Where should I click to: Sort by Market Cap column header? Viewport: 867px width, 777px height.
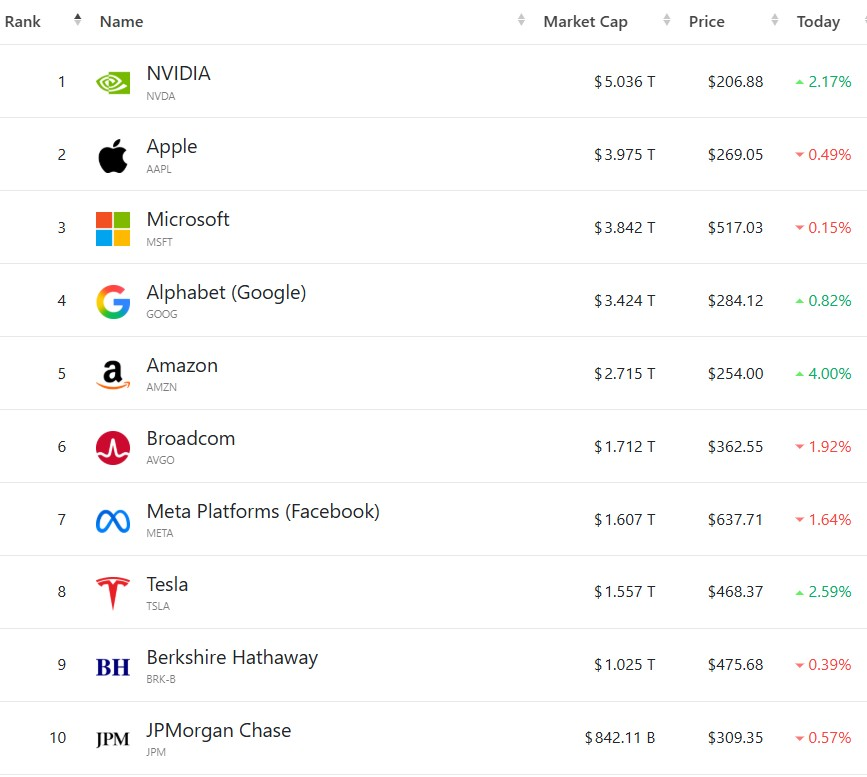(585, 21)
